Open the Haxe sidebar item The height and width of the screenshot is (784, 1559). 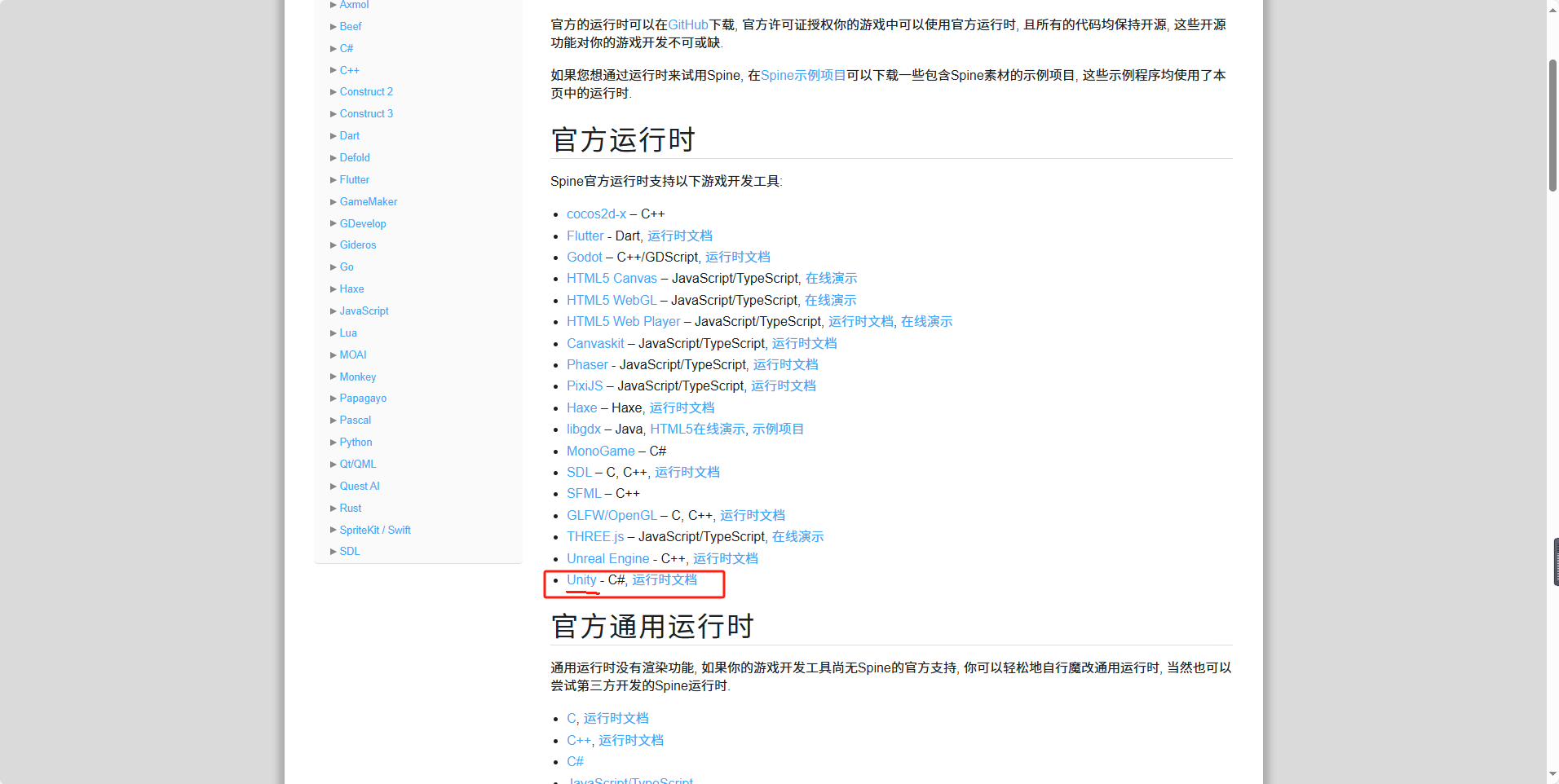coord(351,288)
